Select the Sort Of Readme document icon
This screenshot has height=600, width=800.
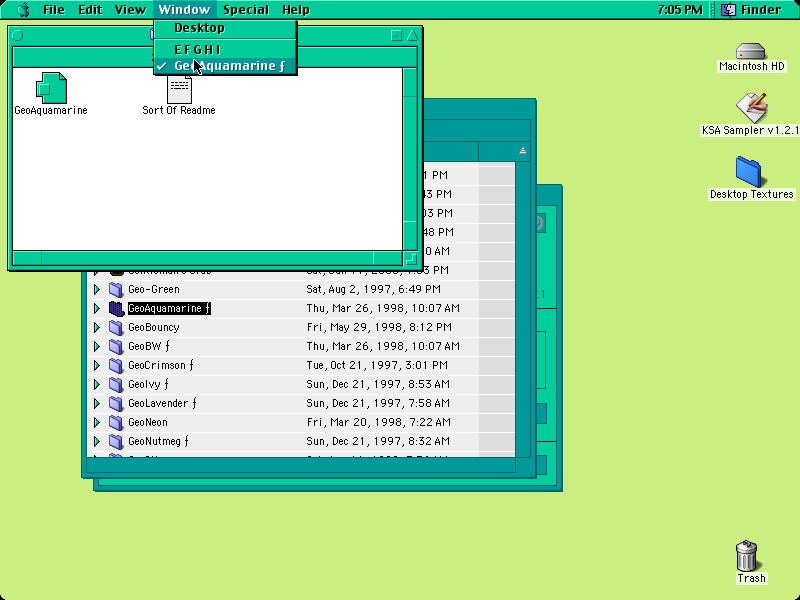click(x=180, y=89)
